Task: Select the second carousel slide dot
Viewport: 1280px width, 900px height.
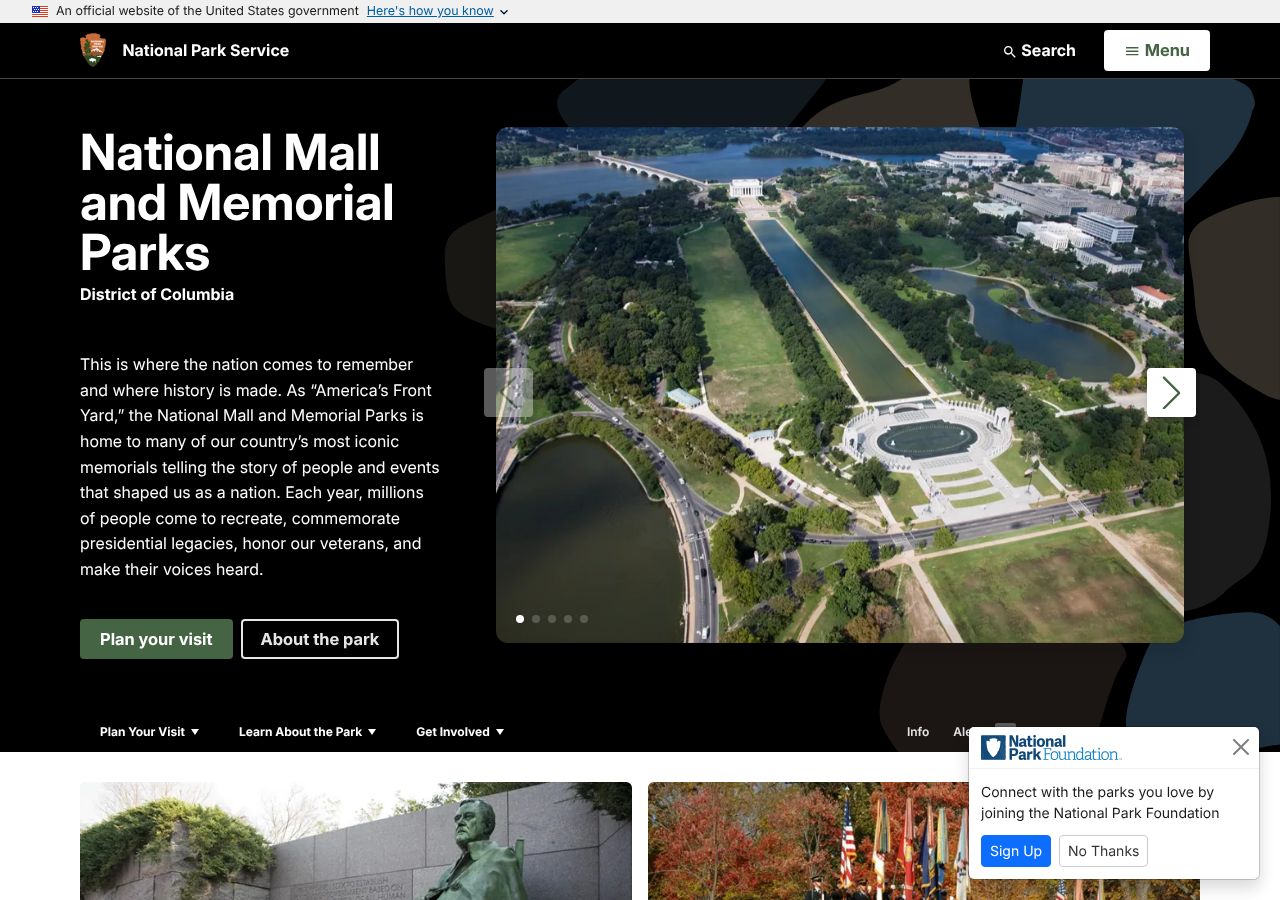Action: (x=536, y=619)
